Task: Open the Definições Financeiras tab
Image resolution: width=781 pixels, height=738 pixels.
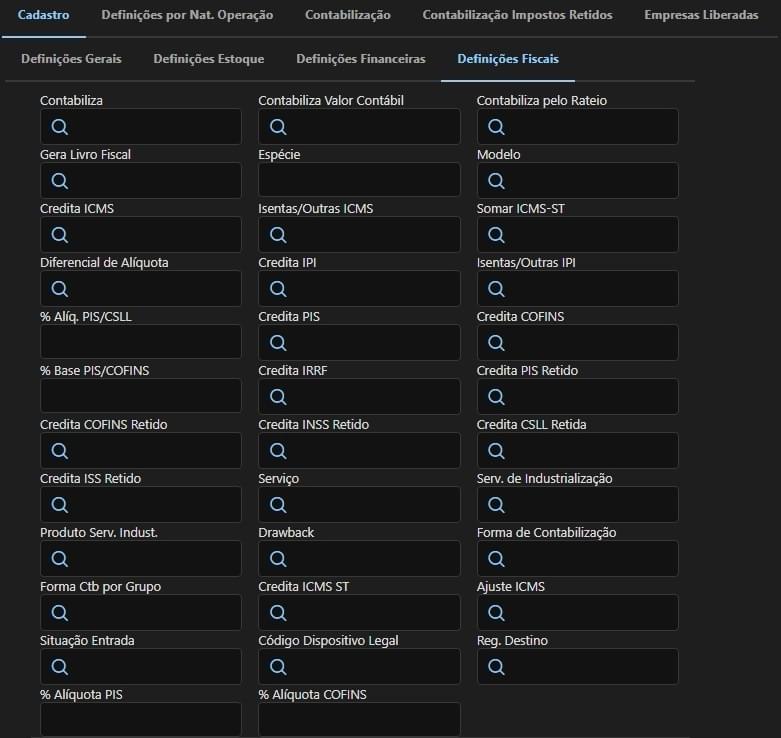Action: tap(361, 59)
